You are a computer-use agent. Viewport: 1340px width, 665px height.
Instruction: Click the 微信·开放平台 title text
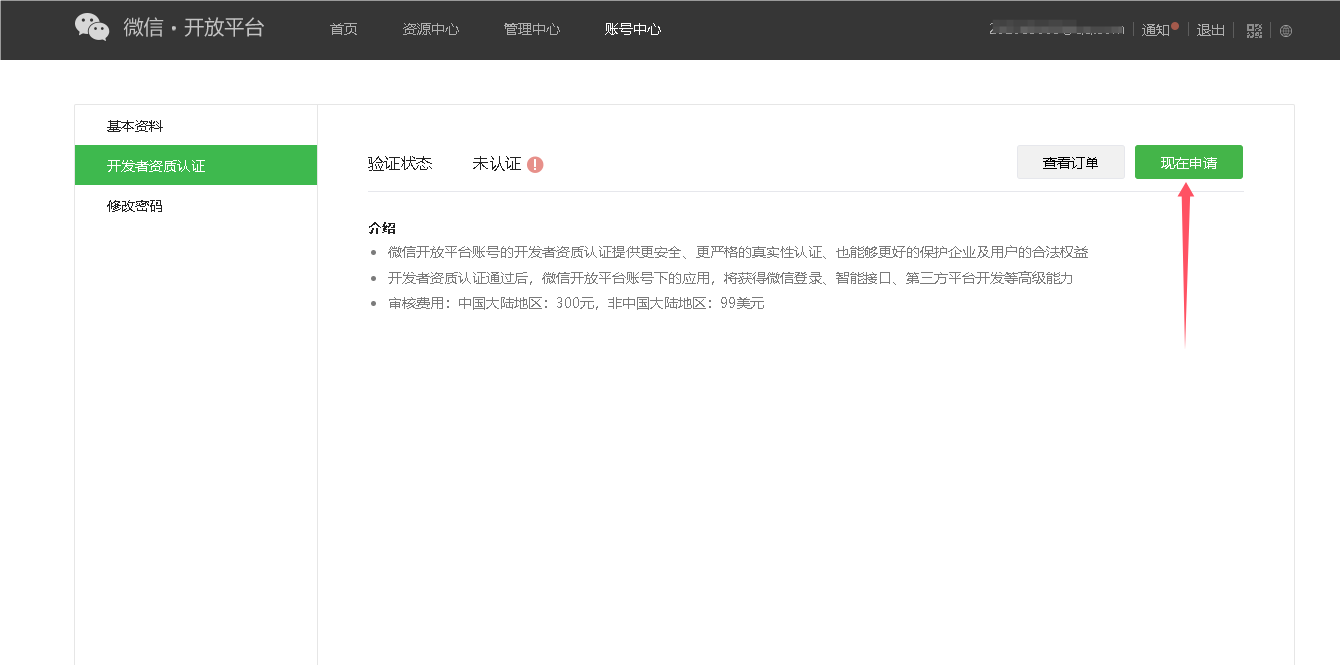pos(194,28)
